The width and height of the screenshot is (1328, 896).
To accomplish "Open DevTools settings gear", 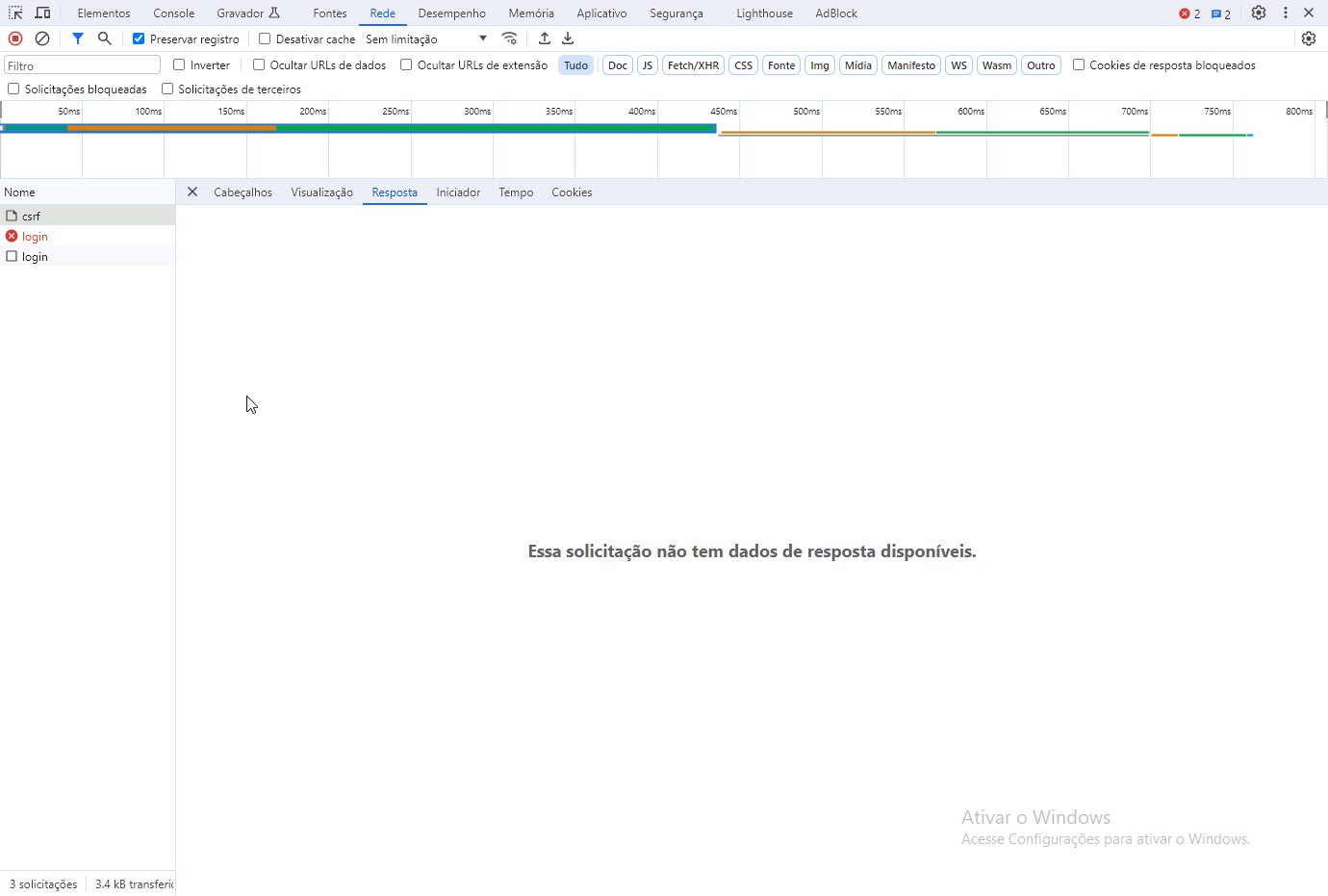I will coord(1259,13).
